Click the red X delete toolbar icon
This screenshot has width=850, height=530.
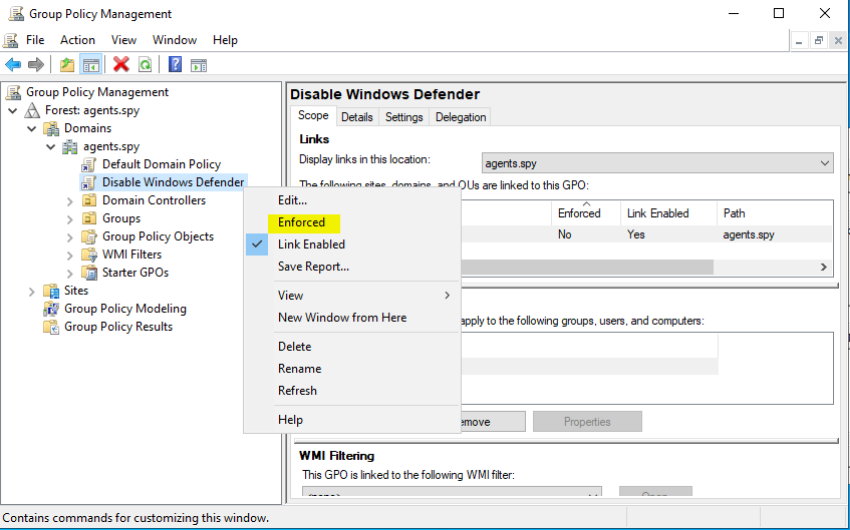pyautogui.click(x=121, y=65)
